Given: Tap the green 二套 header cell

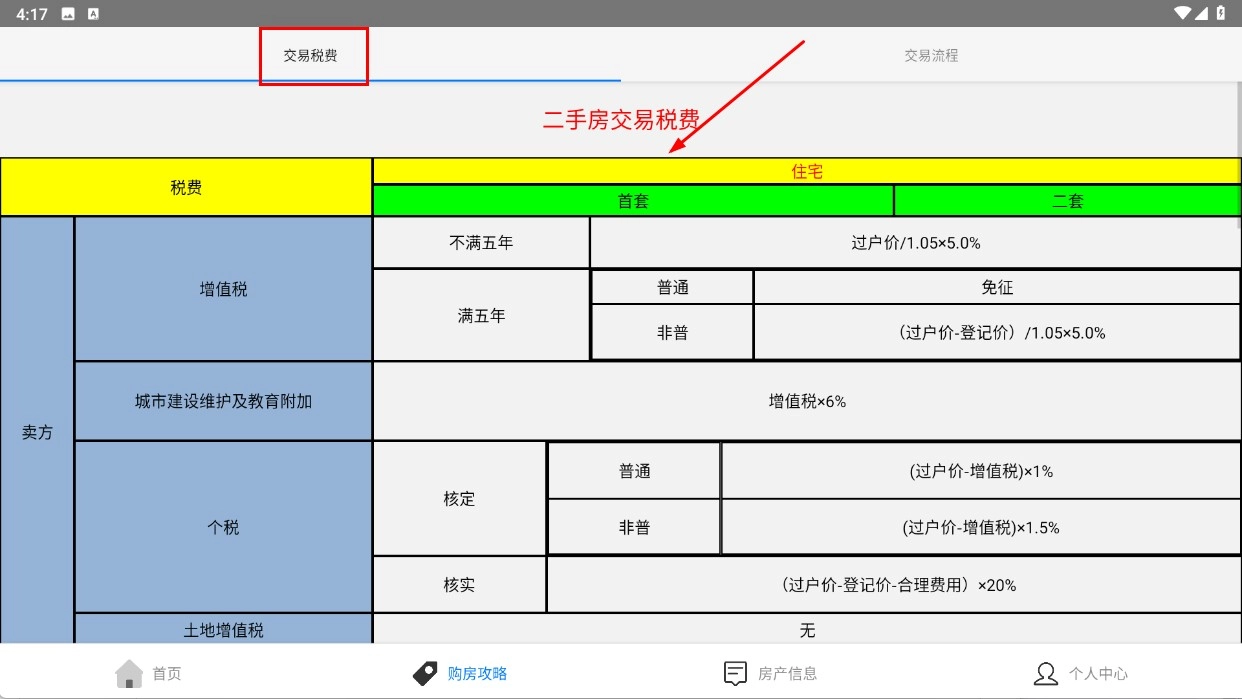Looking at the screenshot, I should click(1067, 201).
